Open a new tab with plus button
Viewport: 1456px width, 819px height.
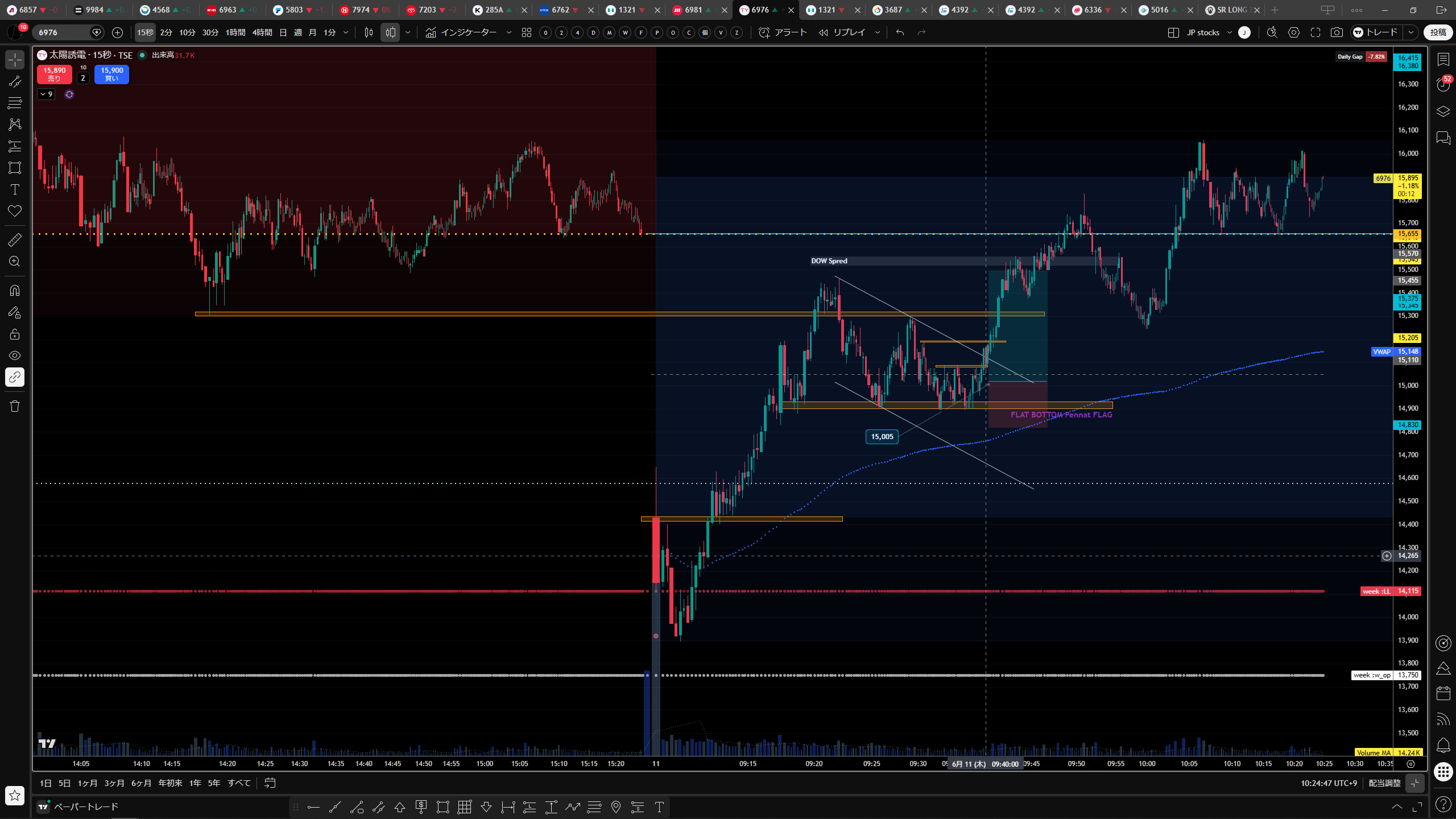[x=1275, y=10]
